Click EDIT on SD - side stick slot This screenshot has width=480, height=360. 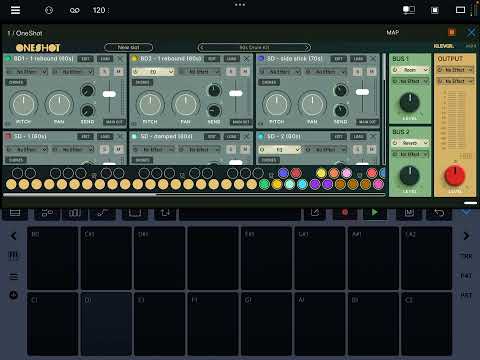coord(338,59)
